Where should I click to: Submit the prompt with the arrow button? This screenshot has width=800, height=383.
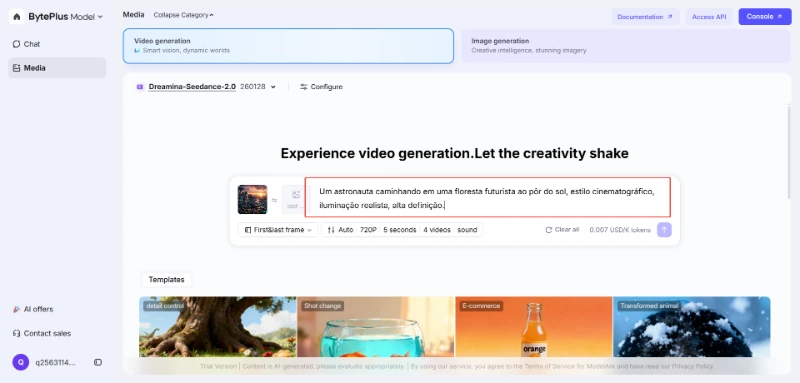(x=664, y=230)
